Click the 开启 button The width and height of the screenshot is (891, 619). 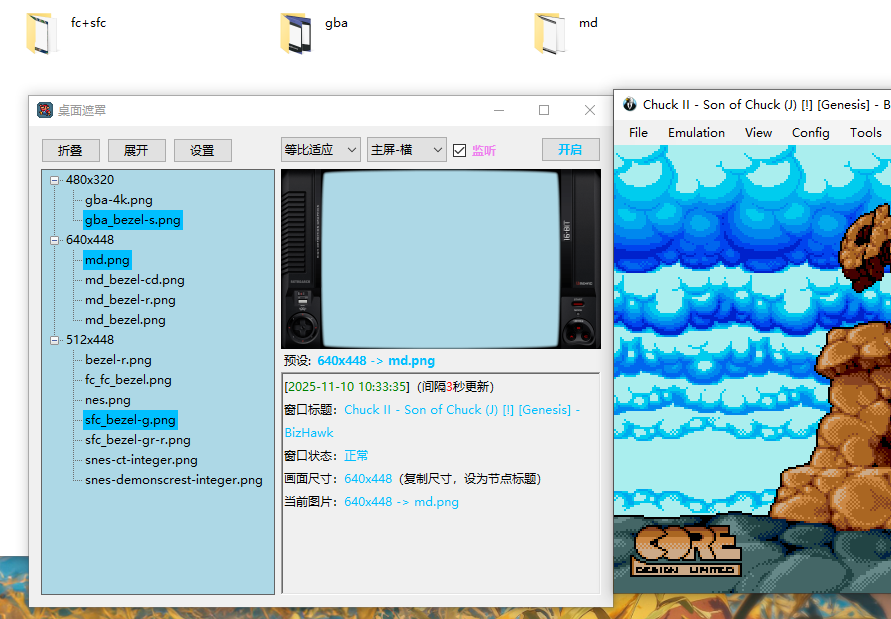(x=570, y=149)
